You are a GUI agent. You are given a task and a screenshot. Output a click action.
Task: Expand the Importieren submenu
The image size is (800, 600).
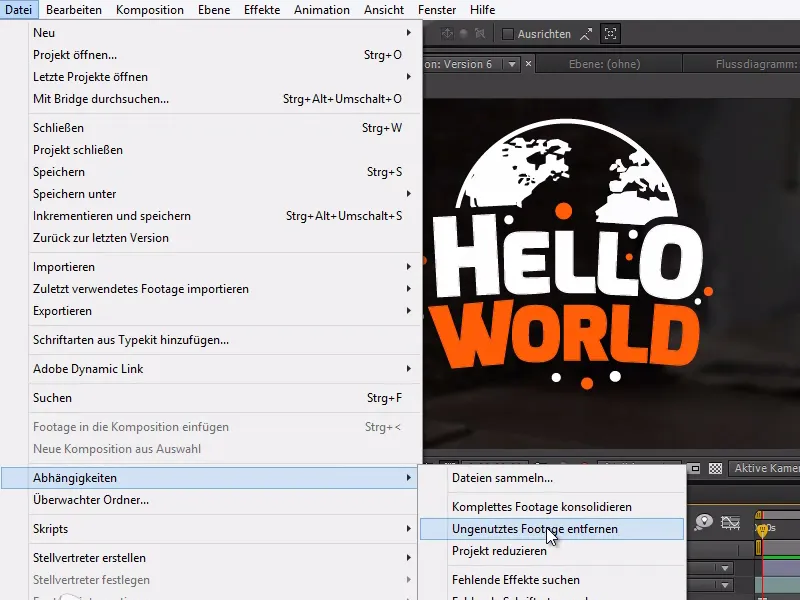[x=224, y=266]
